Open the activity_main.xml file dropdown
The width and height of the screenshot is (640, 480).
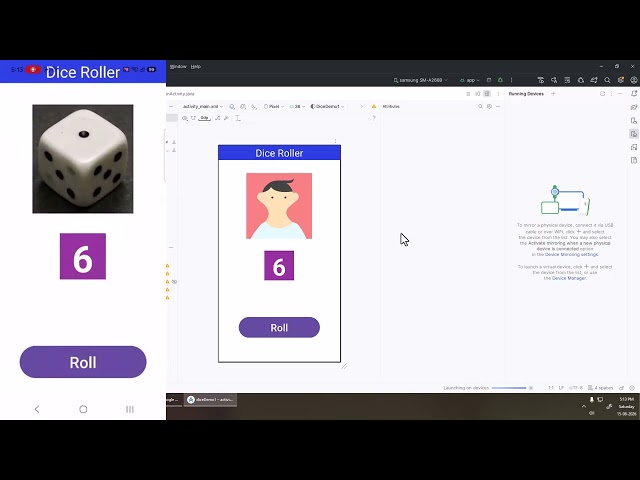pyautogui.click(x=202, y=107)
